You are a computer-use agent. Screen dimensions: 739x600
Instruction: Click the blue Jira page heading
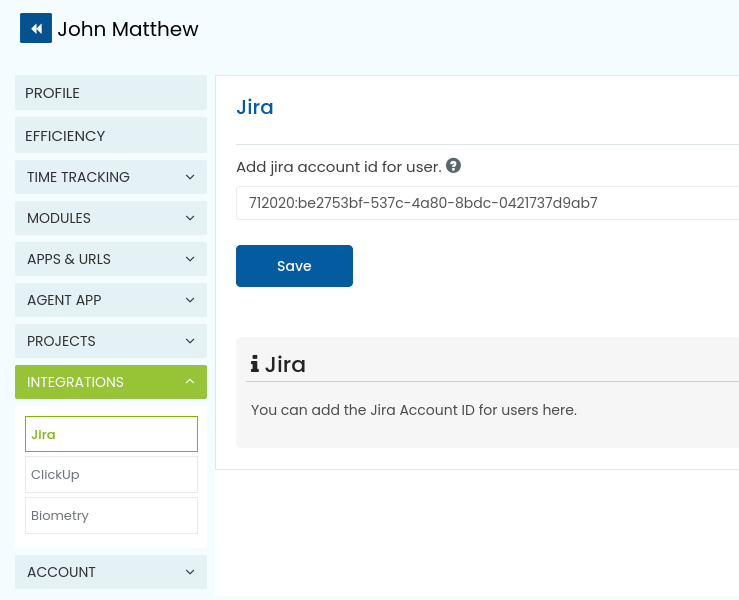[x=255, y=107]
